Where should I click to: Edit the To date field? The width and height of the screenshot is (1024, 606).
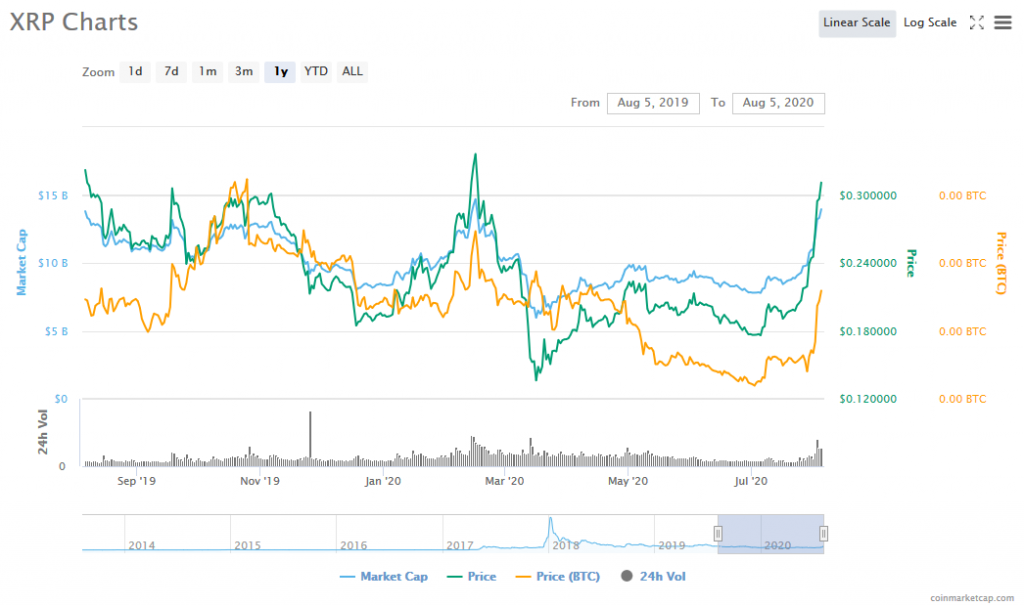coord(778,103)
